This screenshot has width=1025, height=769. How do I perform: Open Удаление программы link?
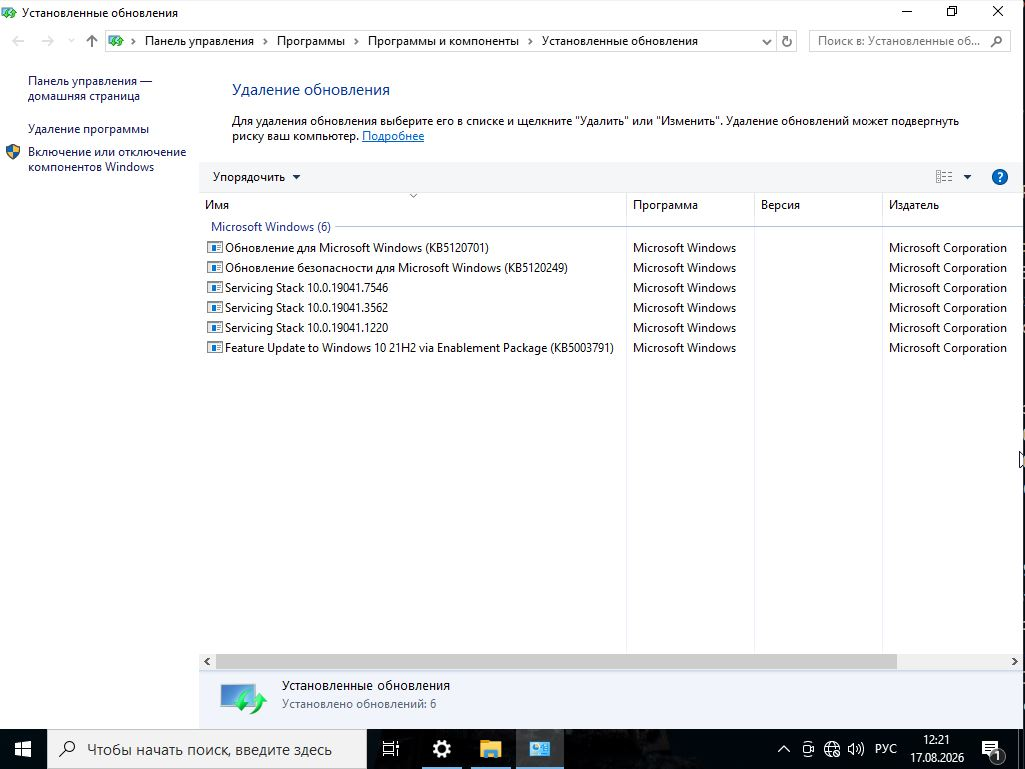tap(88, 129)
